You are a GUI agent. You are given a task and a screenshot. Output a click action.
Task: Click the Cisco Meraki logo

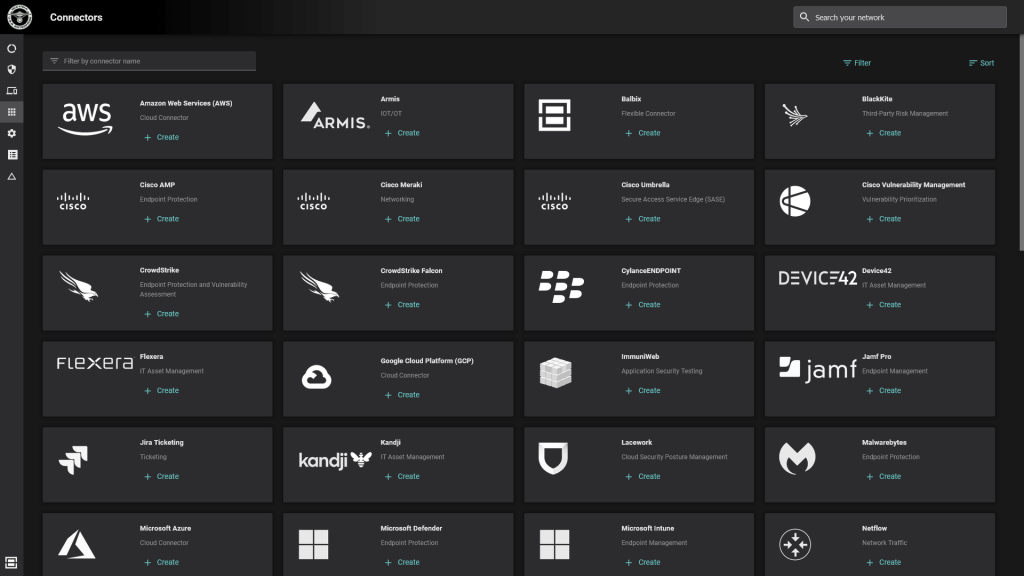pos(313,201)
